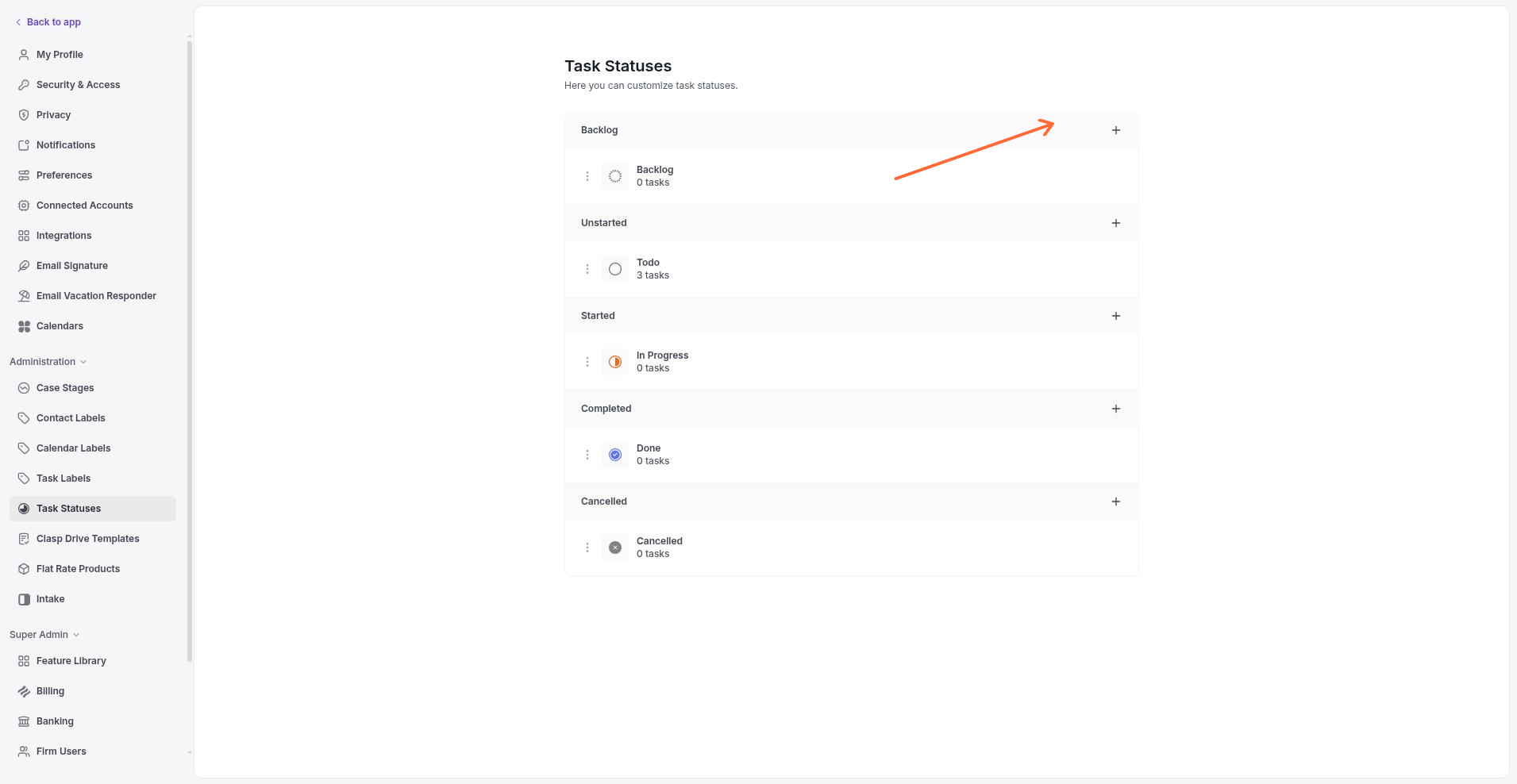Open Email Signature settings

point(93,266)
